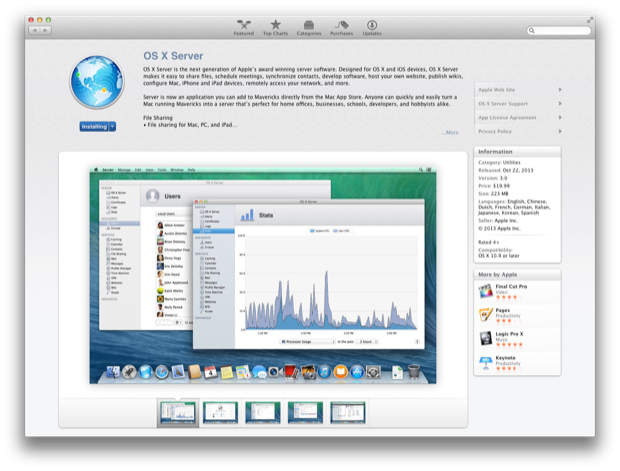620x471 pixels.
Task: Open the Featured section
Action: click(x=244, y=28)
